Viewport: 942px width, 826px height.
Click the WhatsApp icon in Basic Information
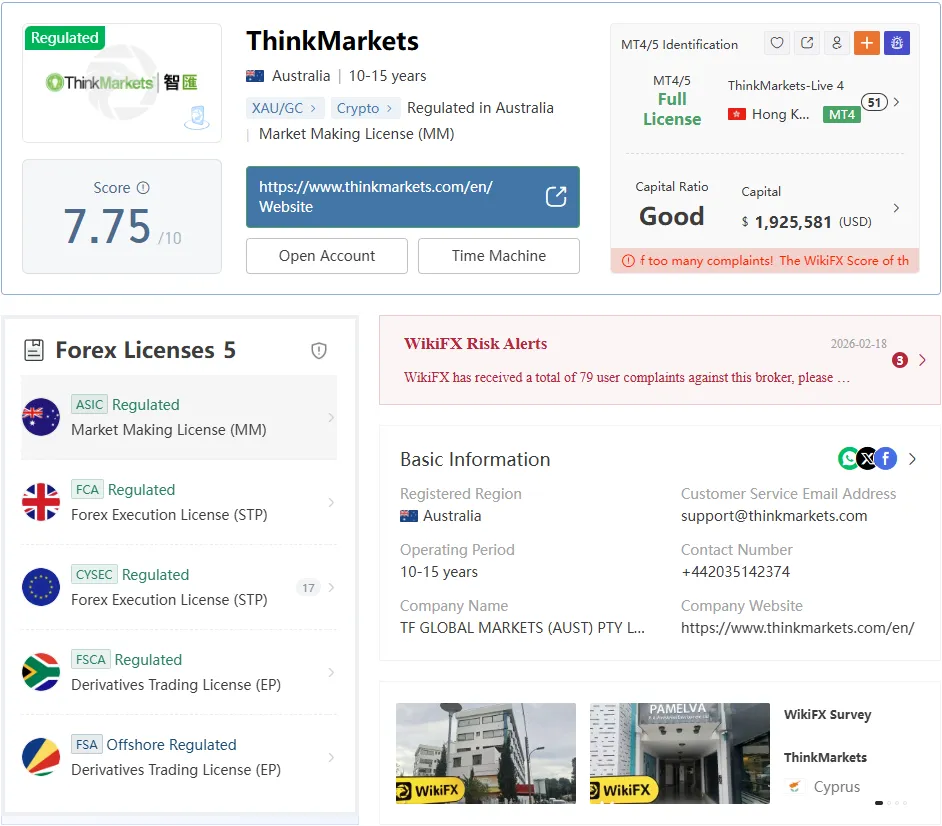(x=848, y=459)
